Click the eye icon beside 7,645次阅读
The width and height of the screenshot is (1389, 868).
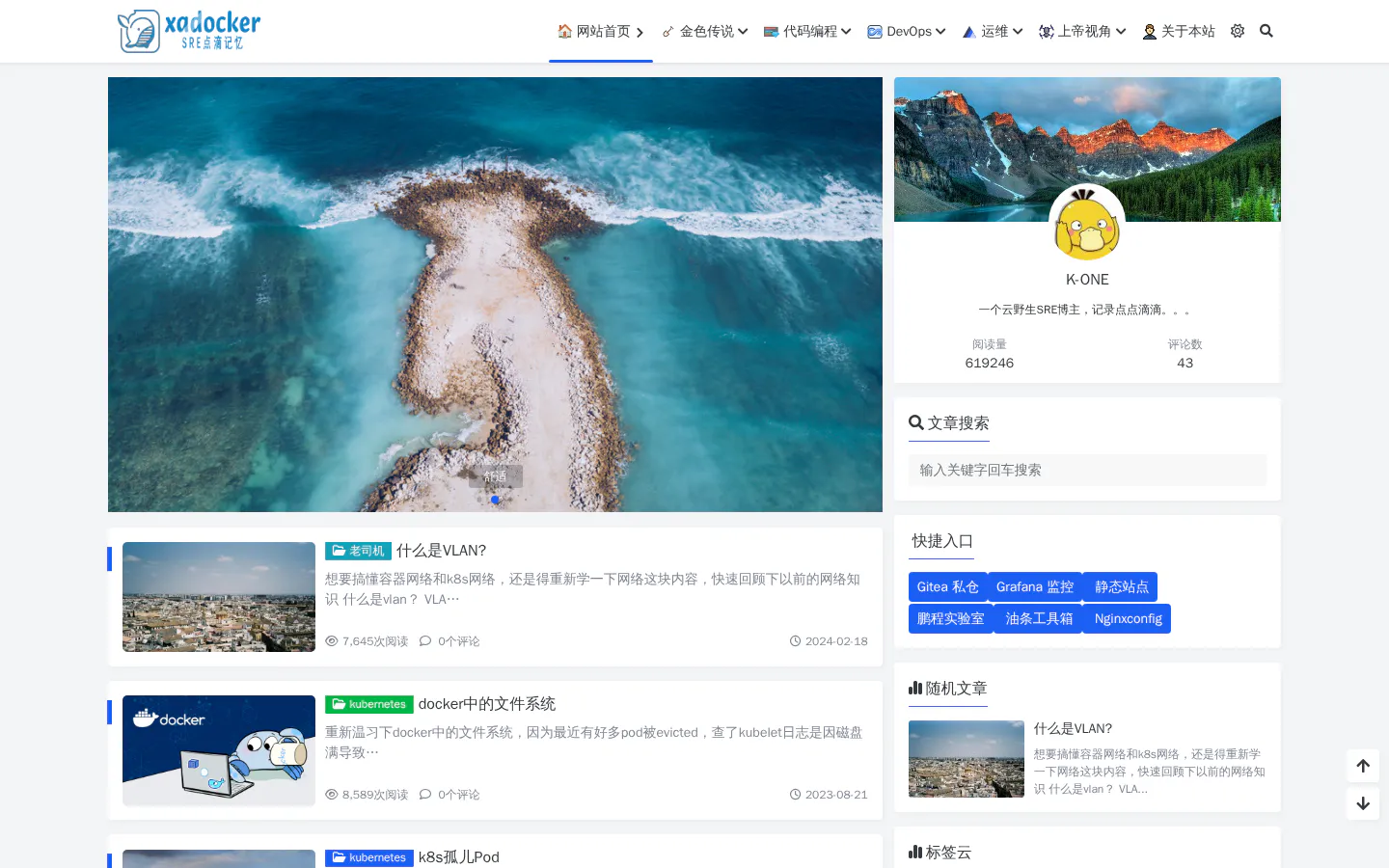[332, 641]
